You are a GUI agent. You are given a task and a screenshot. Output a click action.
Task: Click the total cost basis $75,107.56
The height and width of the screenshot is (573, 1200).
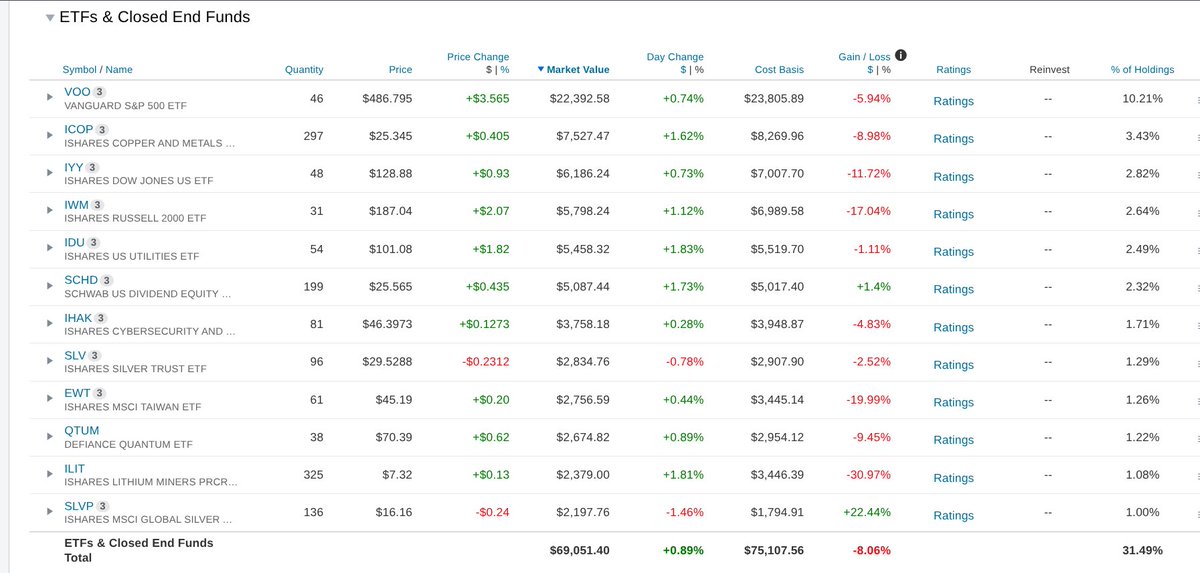[774, 549]
